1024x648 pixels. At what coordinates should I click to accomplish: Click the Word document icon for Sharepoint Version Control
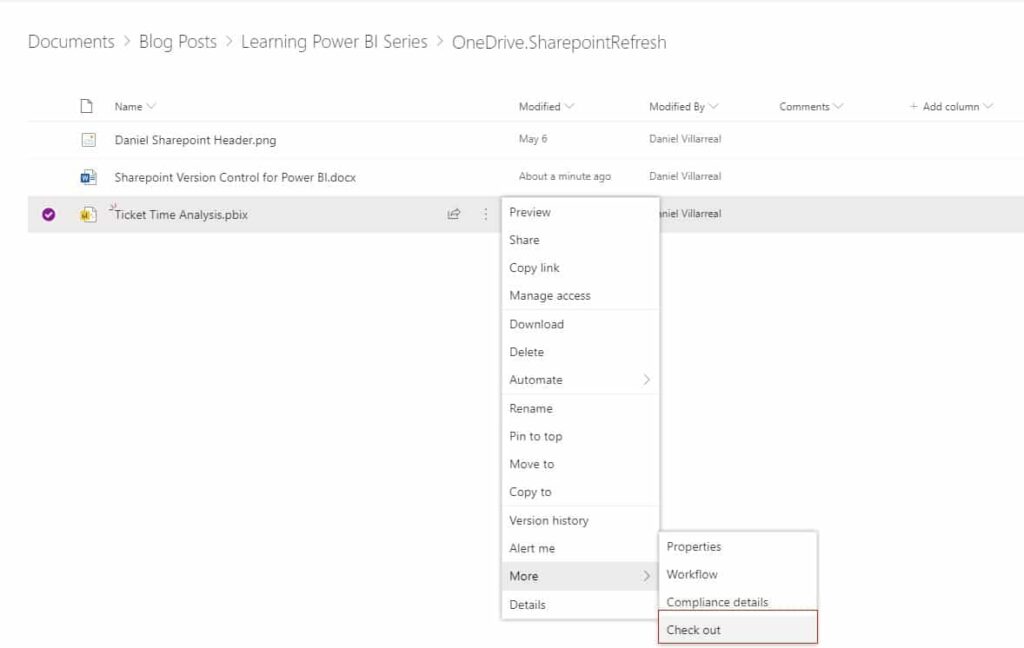[x=88, y=176]
